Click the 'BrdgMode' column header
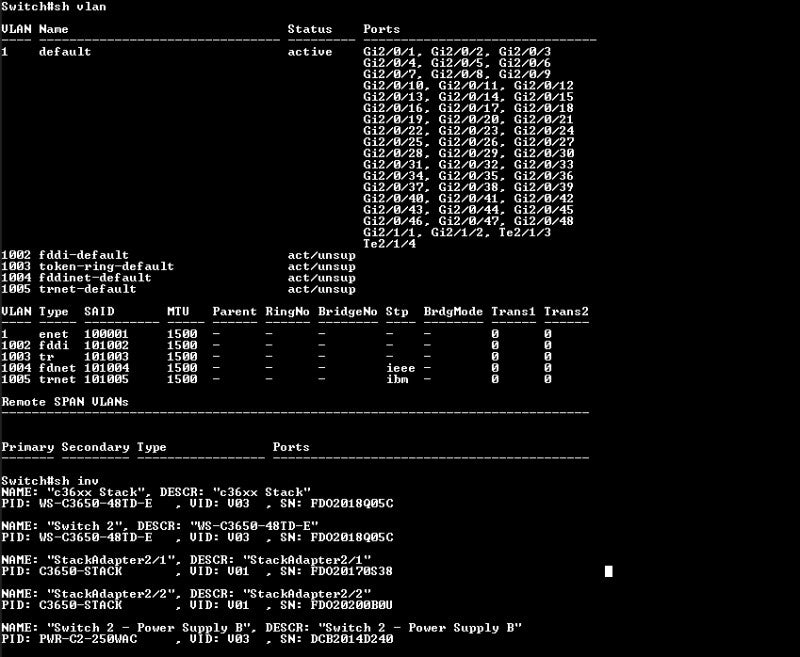The width and height of the screenshot is (800, 657). pos(453,311)
